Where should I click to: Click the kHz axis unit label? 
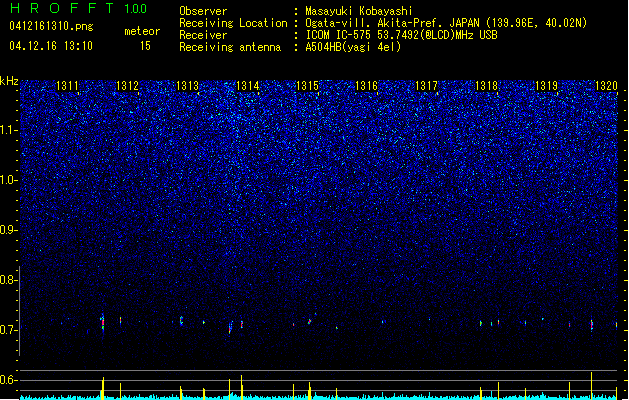tap(9, 81)
